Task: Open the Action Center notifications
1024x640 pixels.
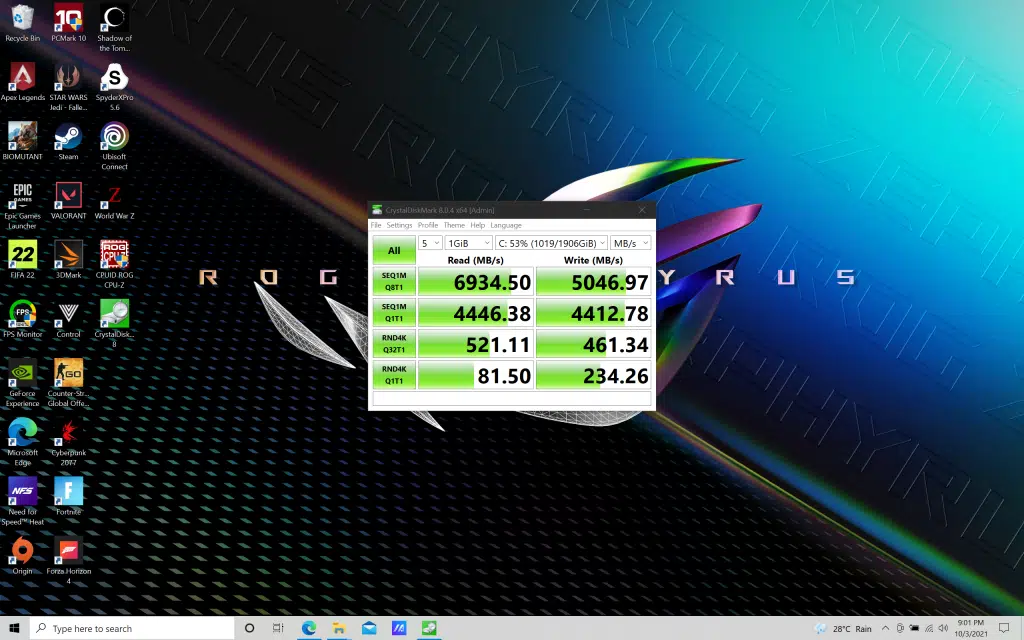Action: pos(1004,628)
